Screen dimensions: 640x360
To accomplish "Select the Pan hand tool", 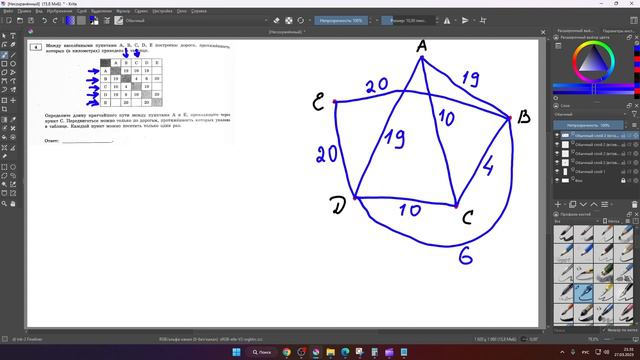I will click(13, 203).
